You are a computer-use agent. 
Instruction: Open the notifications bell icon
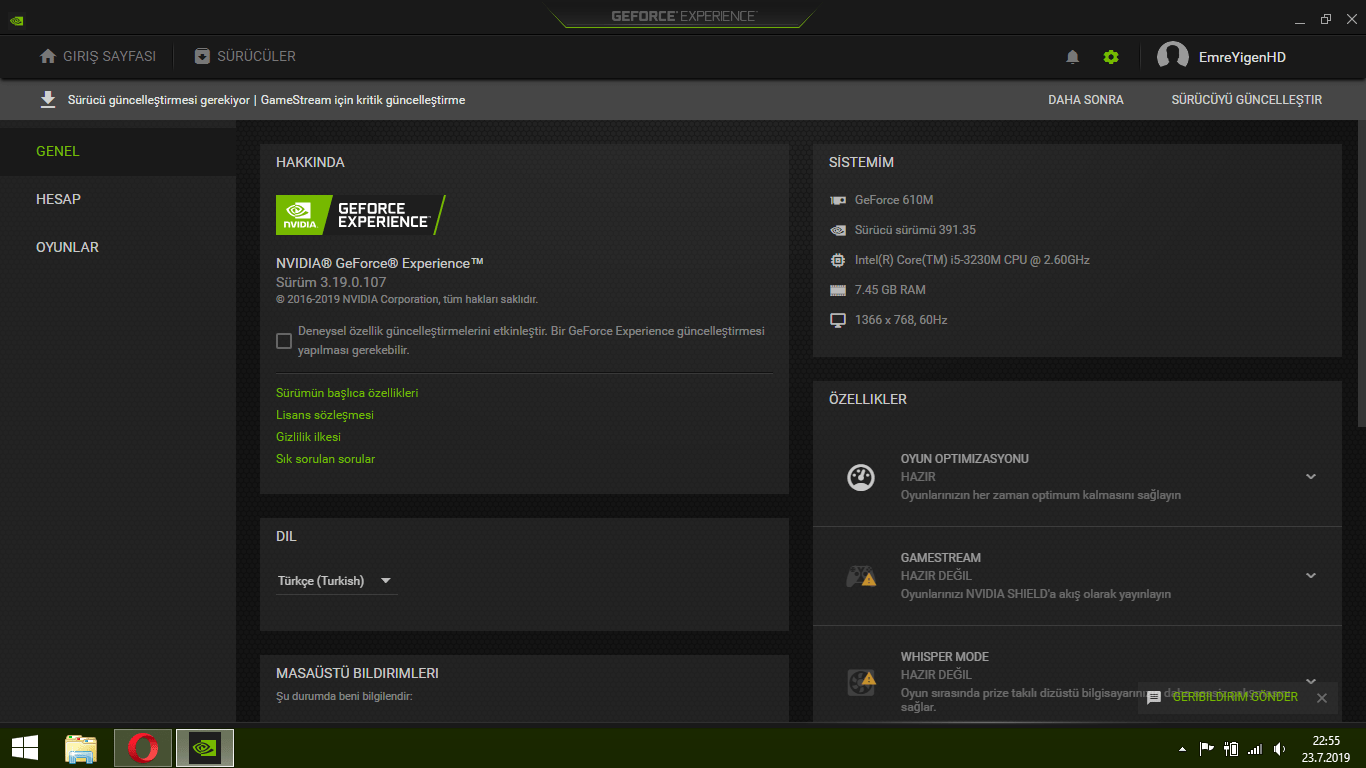[x=1073, y=57]
